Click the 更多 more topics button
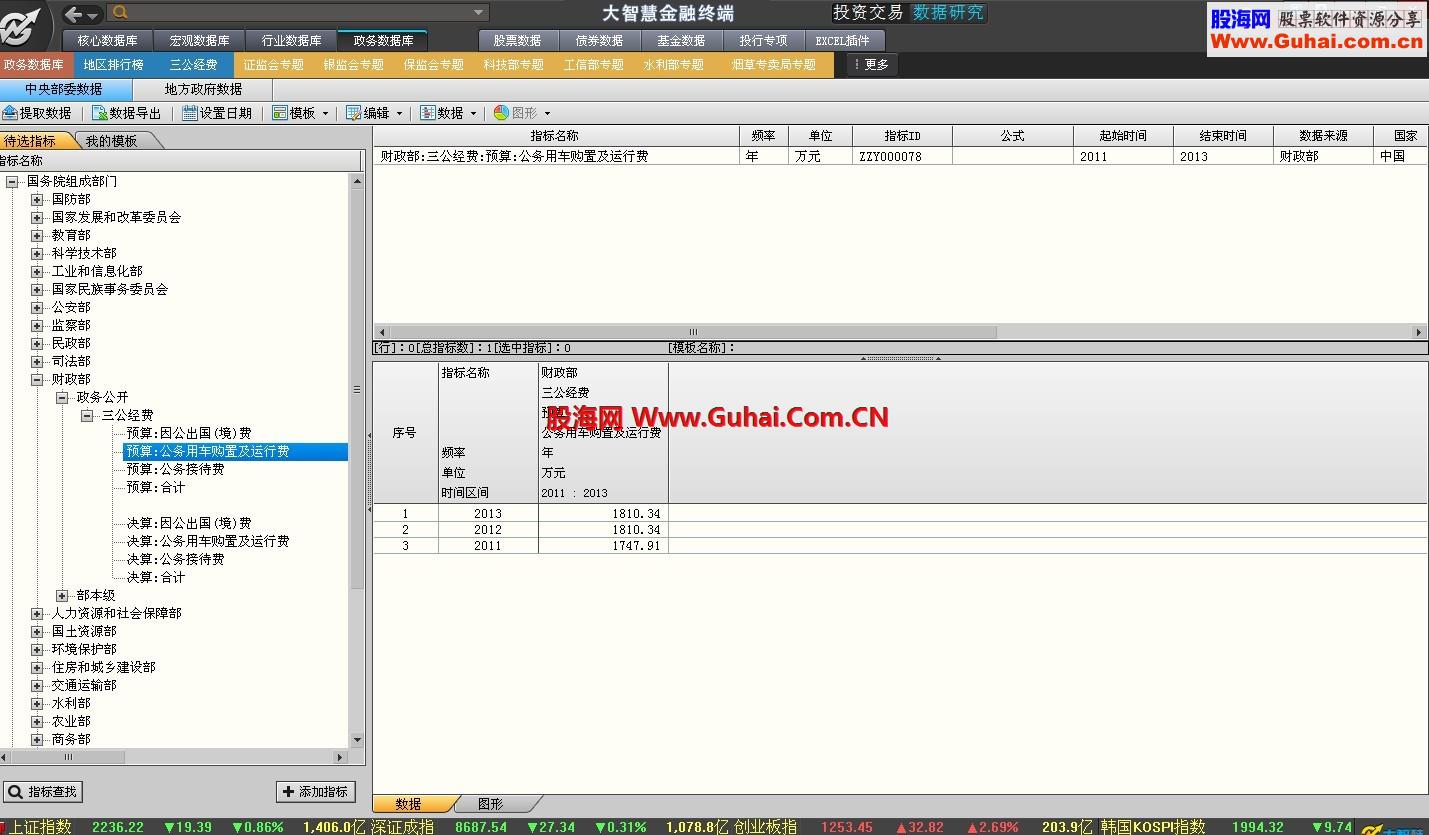1429x835 pixels. coord(872,64)
